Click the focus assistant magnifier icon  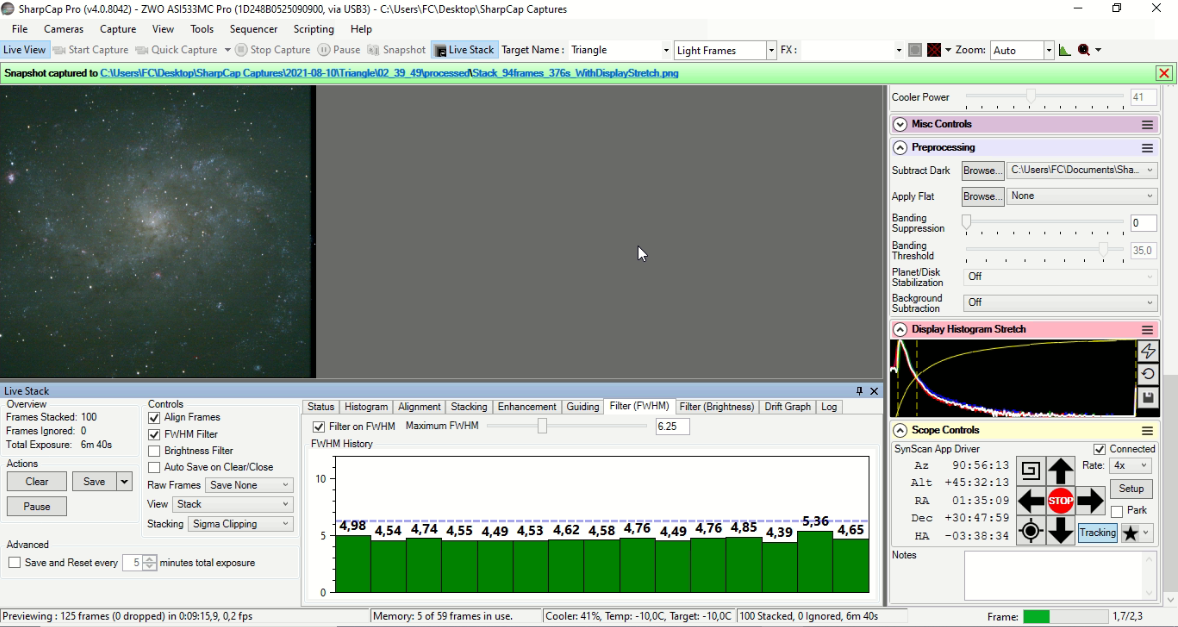pyautogui.click(x=1083, y=50)
